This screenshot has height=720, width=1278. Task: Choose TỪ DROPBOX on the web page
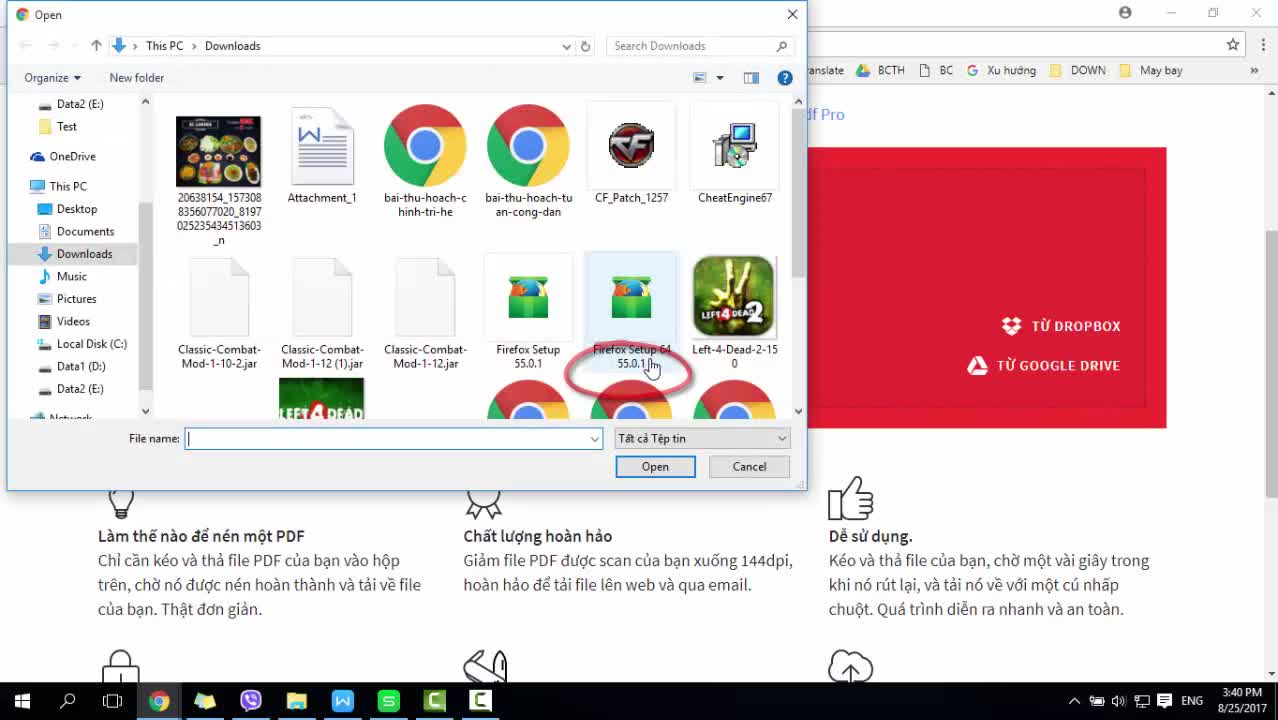[x=1060, y=326]
